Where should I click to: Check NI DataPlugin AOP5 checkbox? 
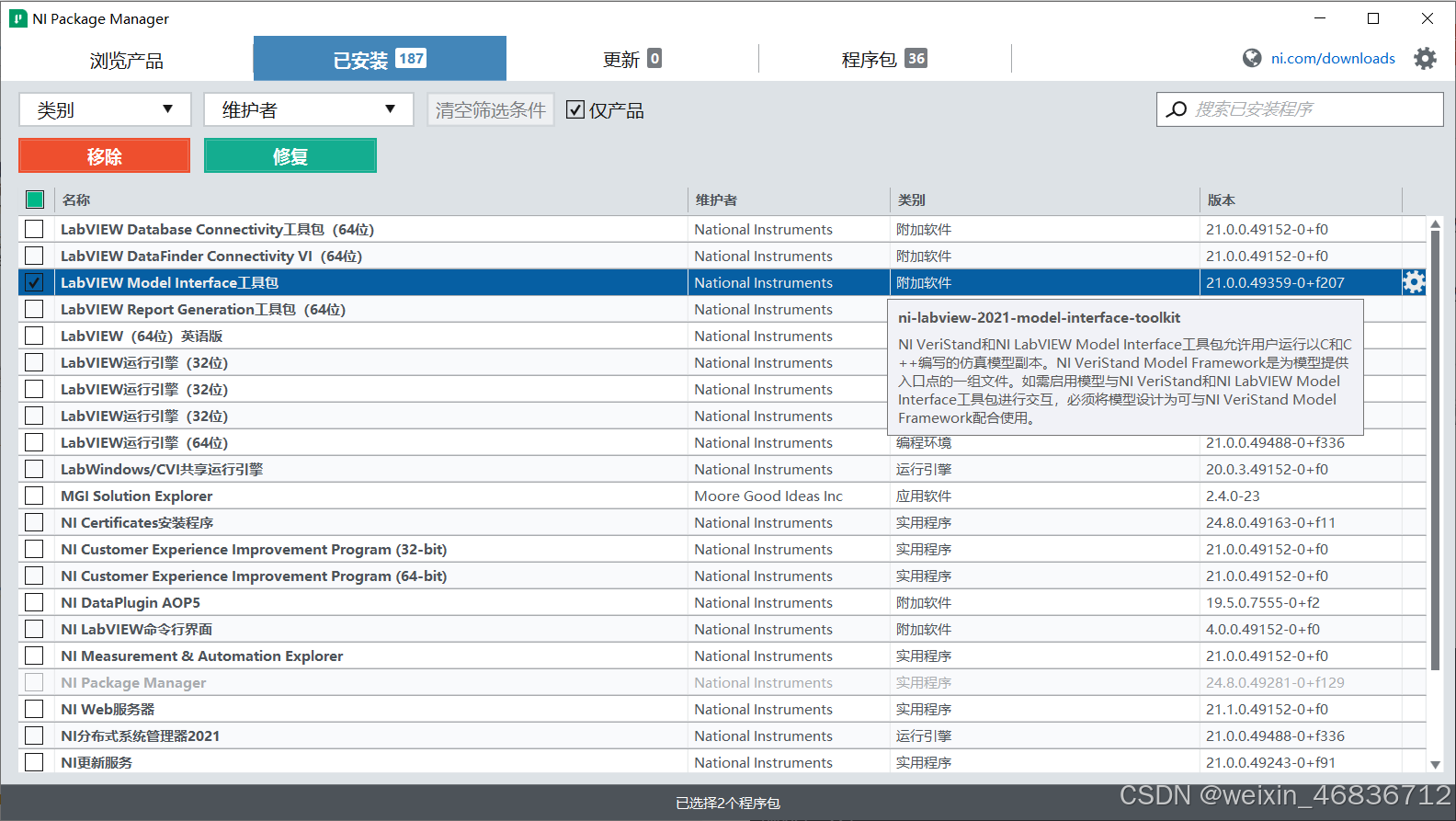[34, 602]
